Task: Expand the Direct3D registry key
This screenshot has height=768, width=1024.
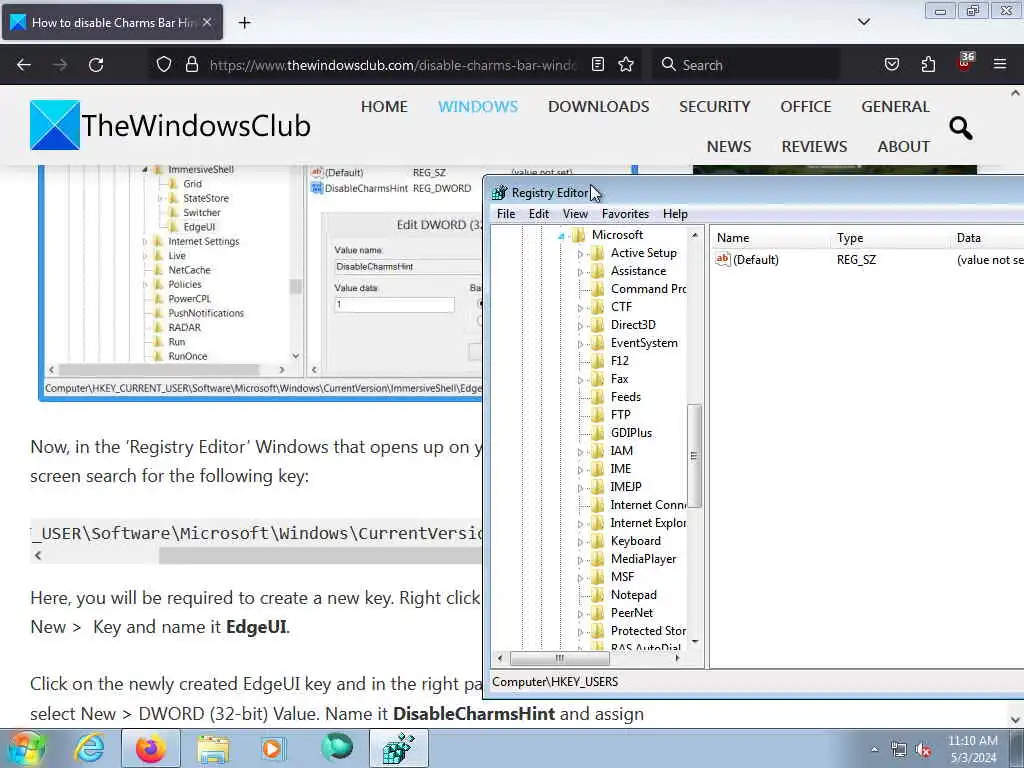Action: coord(580,326)
